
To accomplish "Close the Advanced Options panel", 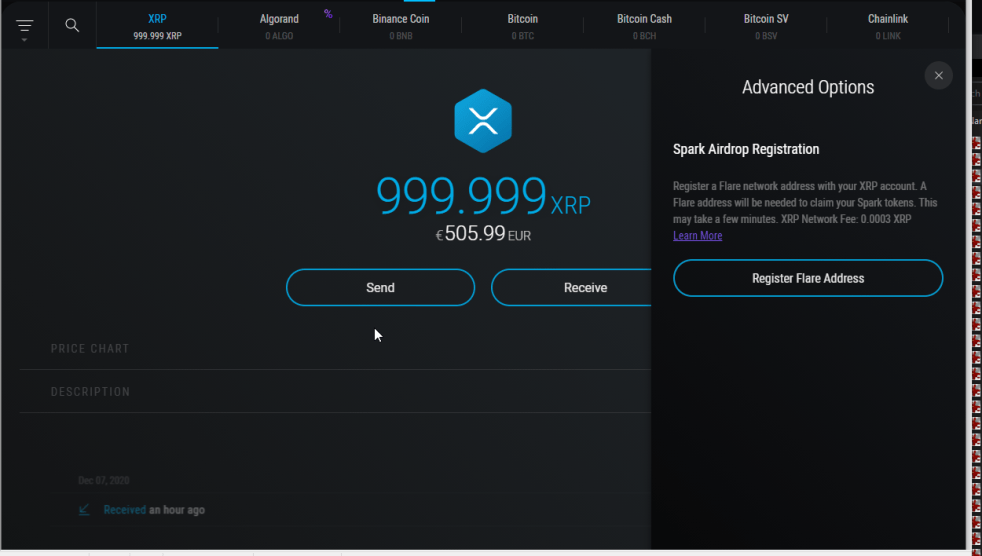I will click(938, 76).
